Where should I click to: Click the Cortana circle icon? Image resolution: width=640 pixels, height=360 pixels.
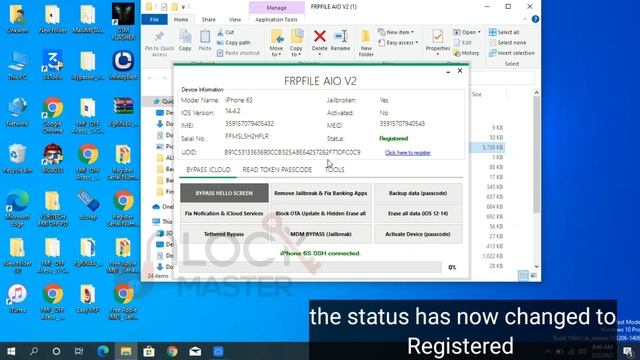[x=56, y=351]
